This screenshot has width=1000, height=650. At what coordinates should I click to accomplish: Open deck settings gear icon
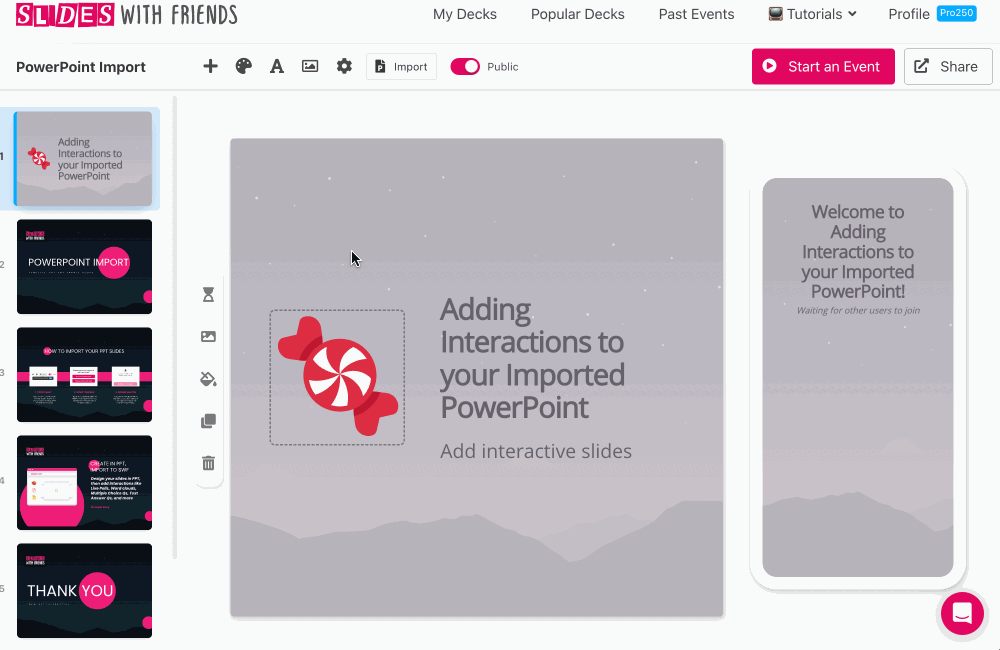pos(344,66)
